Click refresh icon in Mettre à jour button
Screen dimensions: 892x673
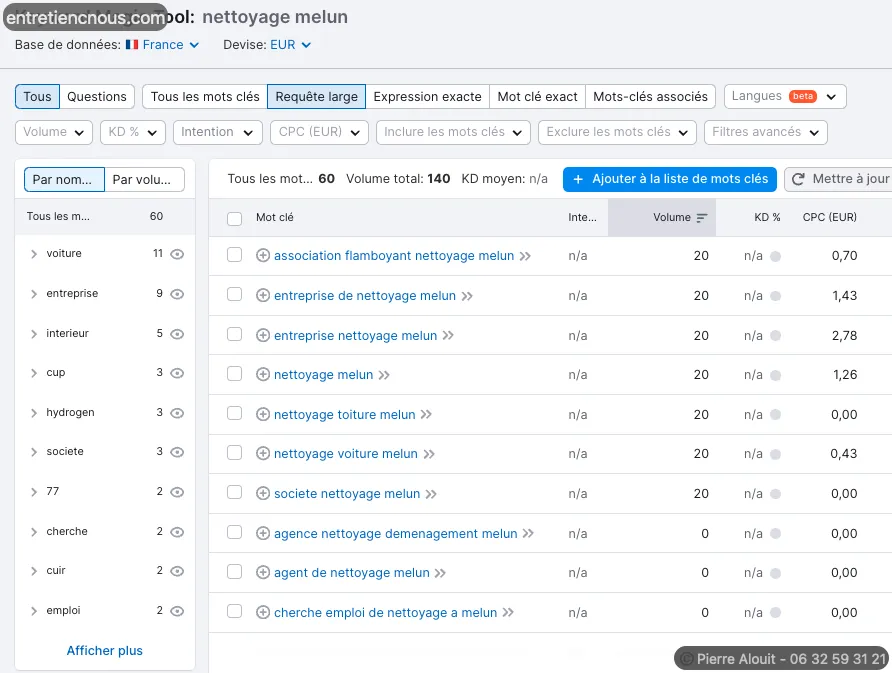pos(799,179)
